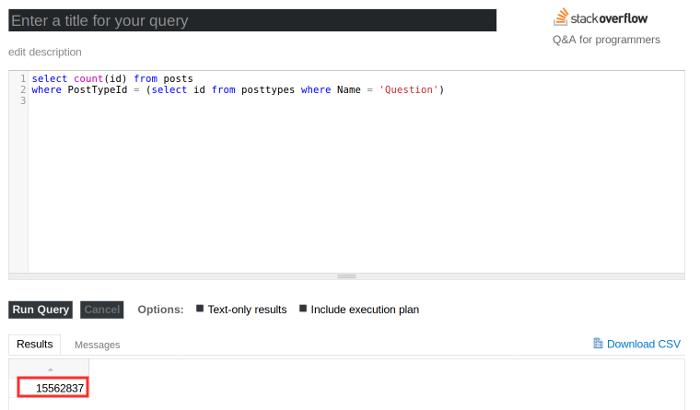Click the 15562837 result cell

click(53, 387)
